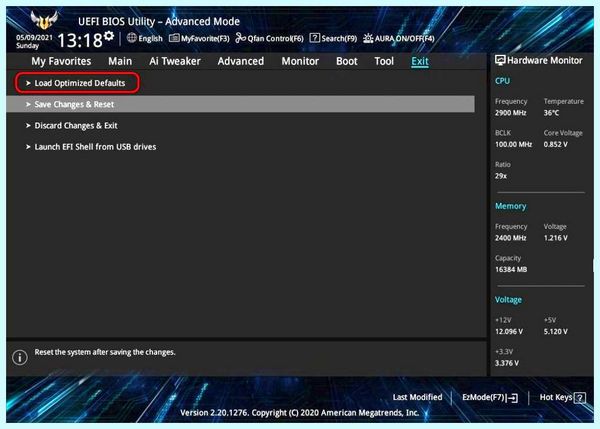600x429 pixels.
Task: Launch EFI Shell from USB drives
Action: click(x=95, y=147)
